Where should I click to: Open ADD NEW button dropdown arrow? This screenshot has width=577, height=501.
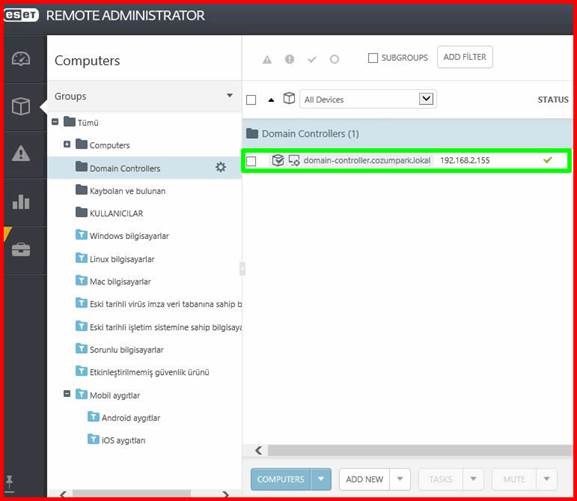[x=400, y=479]
